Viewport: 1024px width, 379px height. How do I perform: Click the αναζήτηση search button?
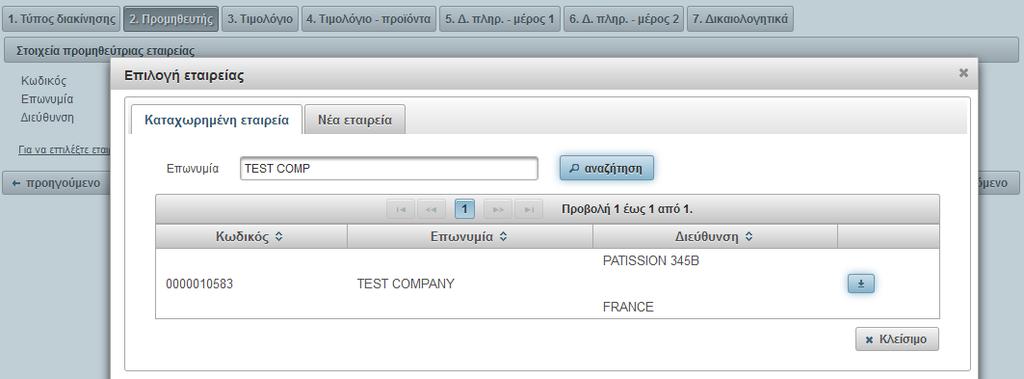pos(606,168)
